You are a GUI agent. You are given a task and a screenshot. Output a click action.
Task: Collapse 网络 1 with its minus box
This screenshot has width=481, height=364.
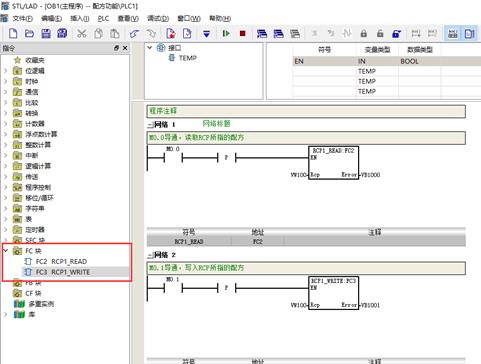coord(150,125)
